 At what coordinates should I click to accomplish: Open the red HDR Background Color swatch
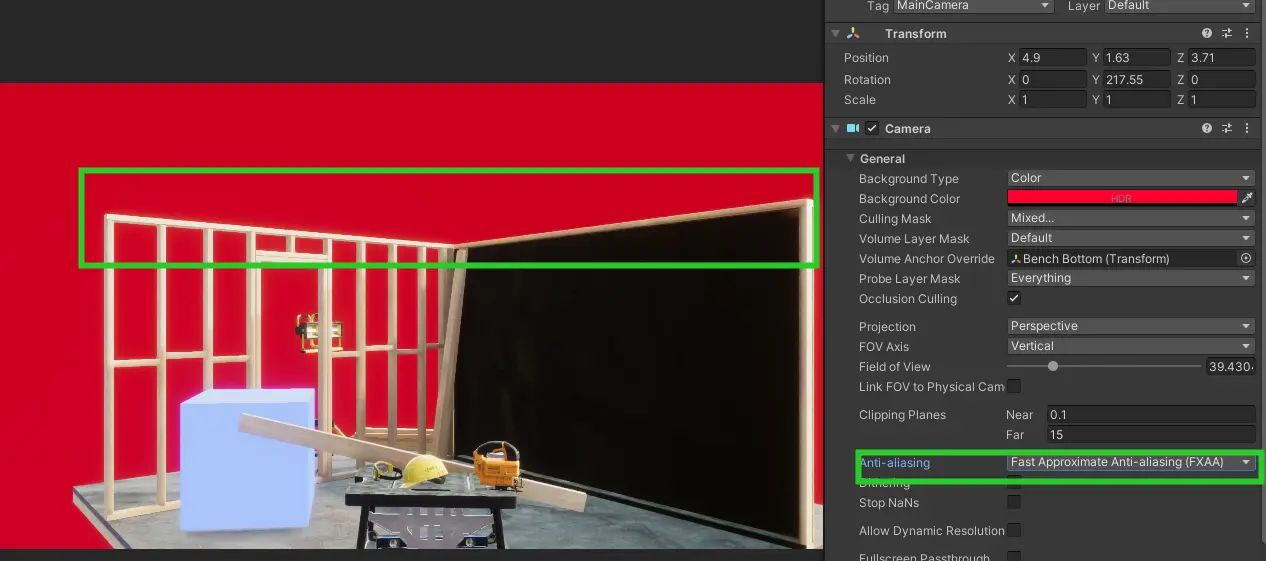(1122, 198)
